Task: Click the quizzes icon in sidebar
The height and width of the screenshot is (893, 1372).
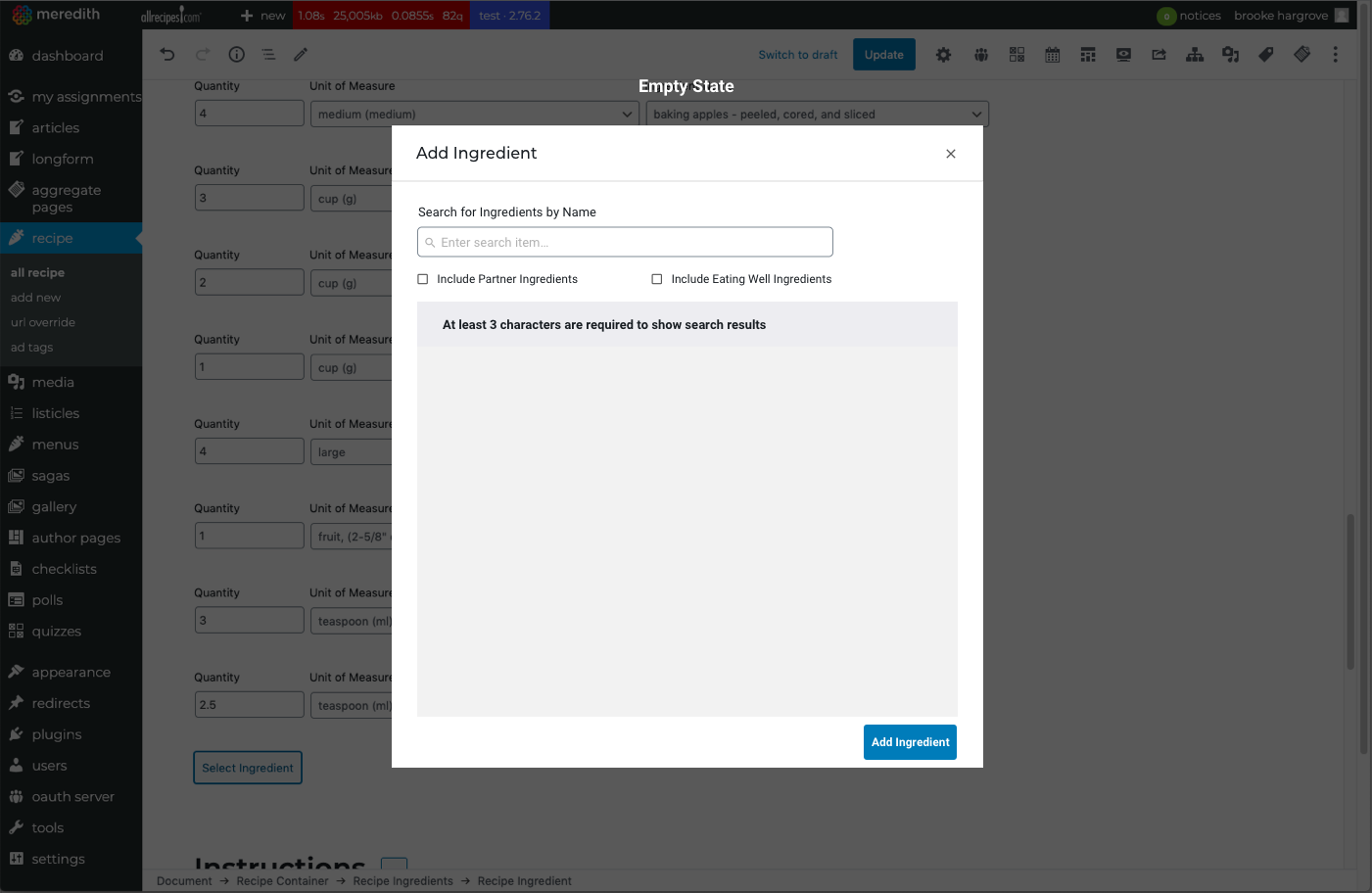Action: point(16,632)
